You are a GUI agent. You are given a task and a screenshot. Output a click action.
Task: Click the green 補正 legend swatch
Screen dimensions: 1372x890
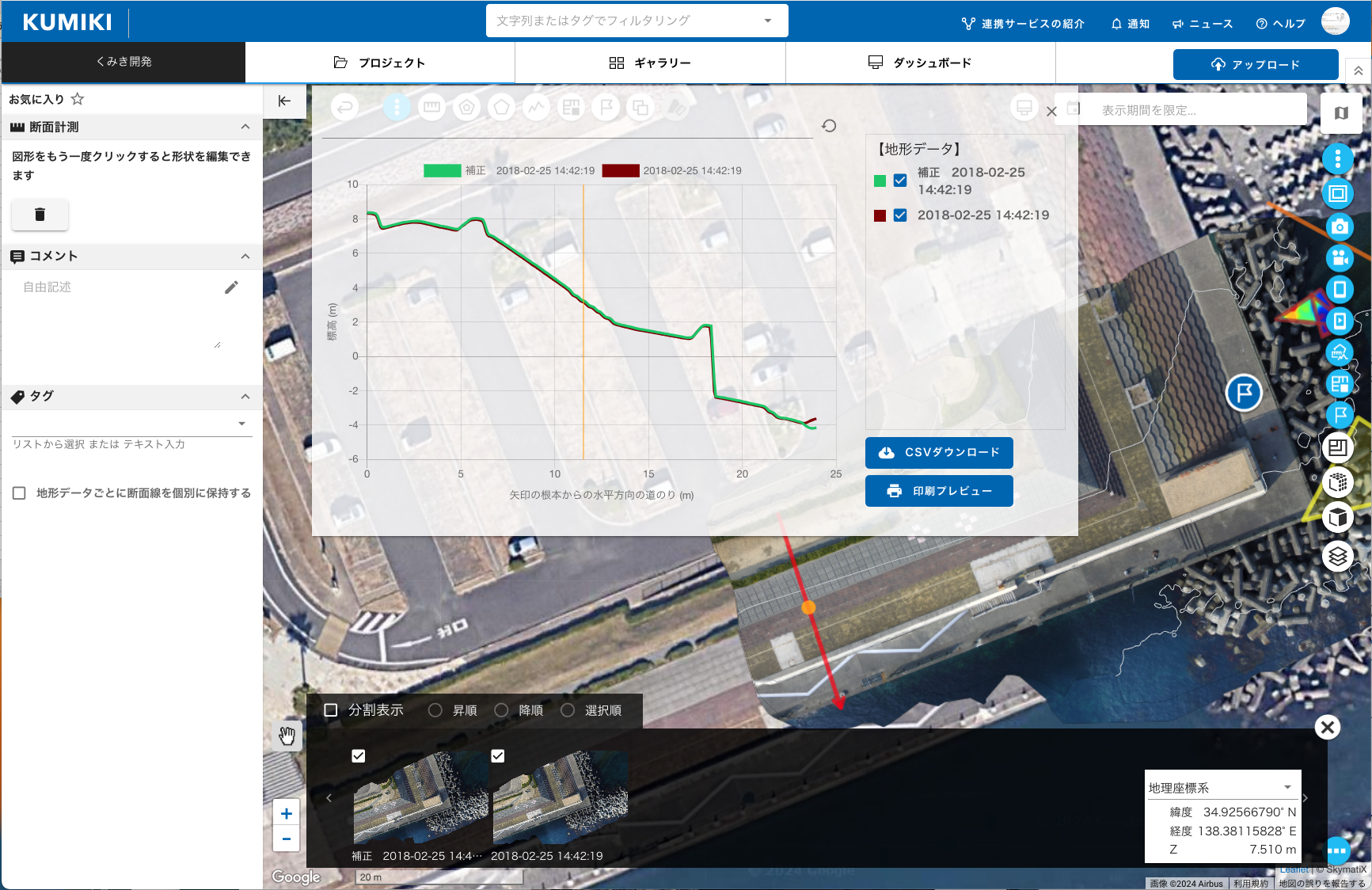point(443,170)
